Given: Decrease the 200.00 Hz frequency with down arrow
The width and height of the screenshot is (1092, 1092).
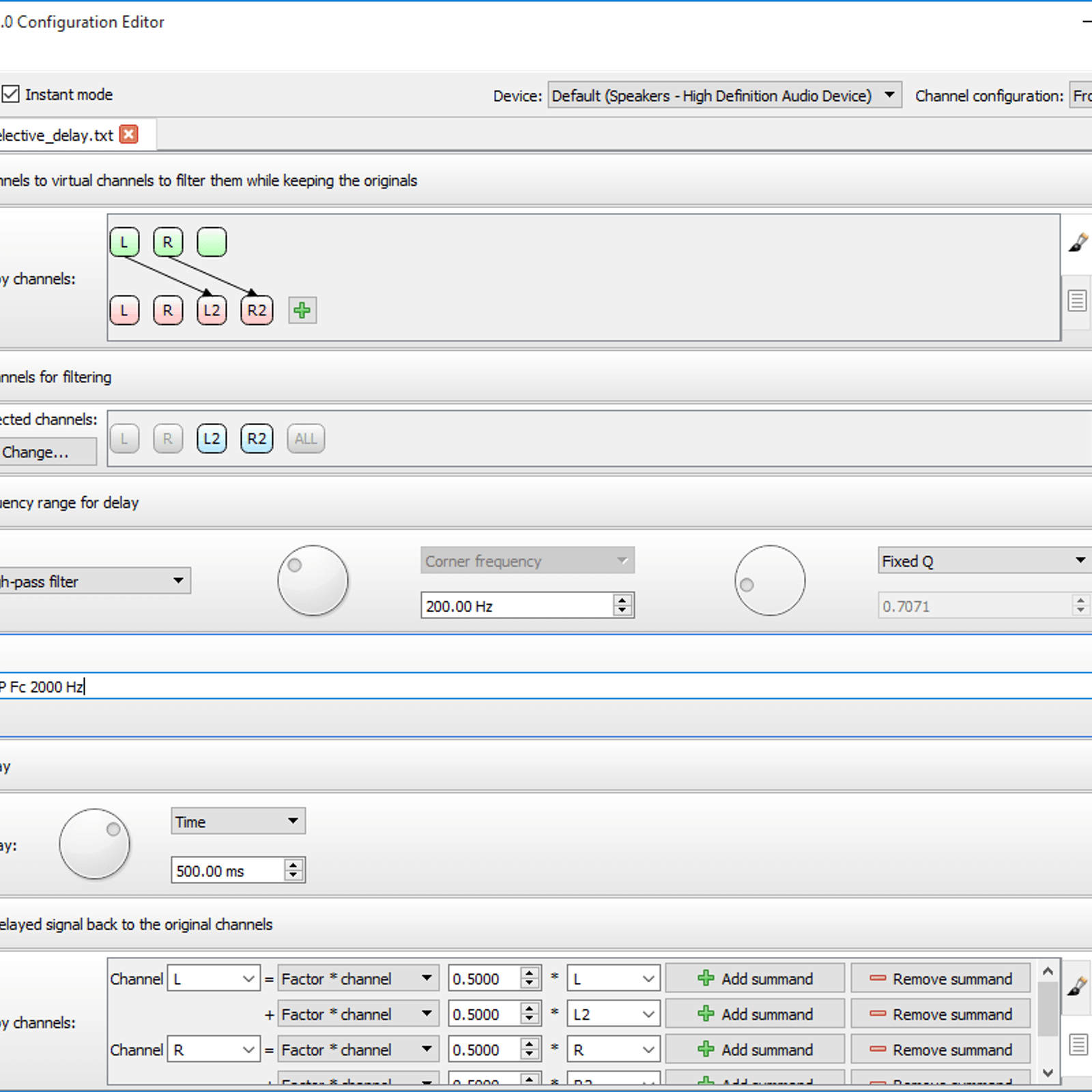Looking at the screenshot, I should [x=622, y=612].
